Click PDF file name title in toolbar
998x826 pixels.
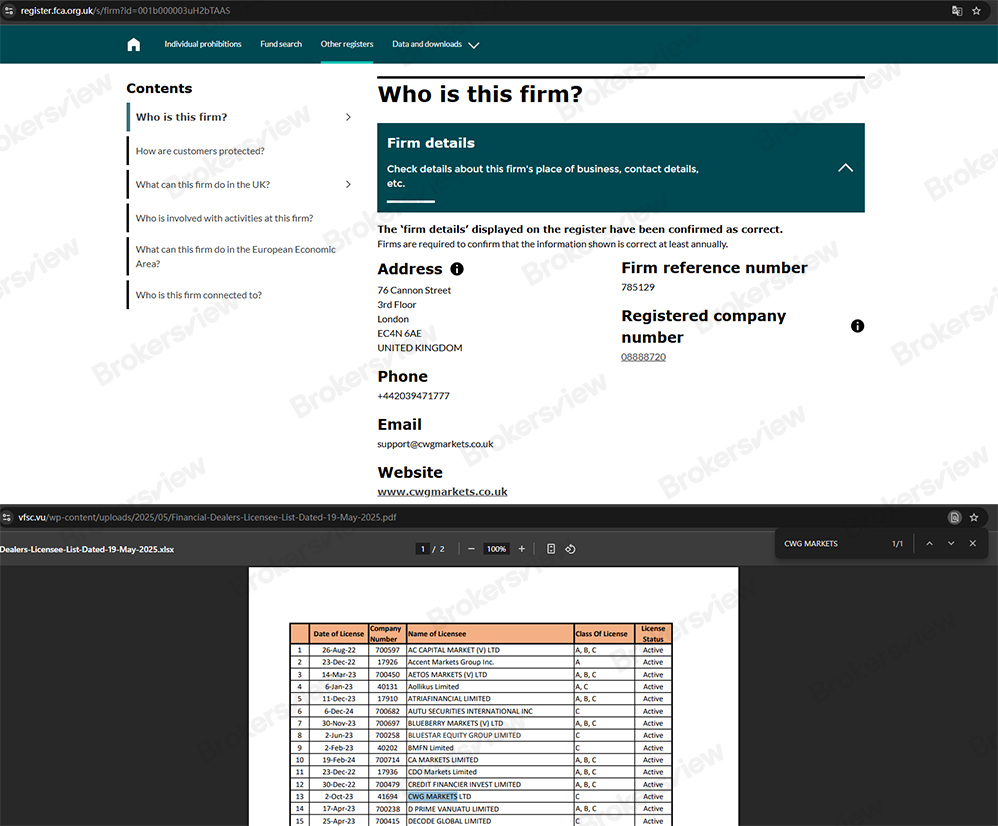point(87,549)
